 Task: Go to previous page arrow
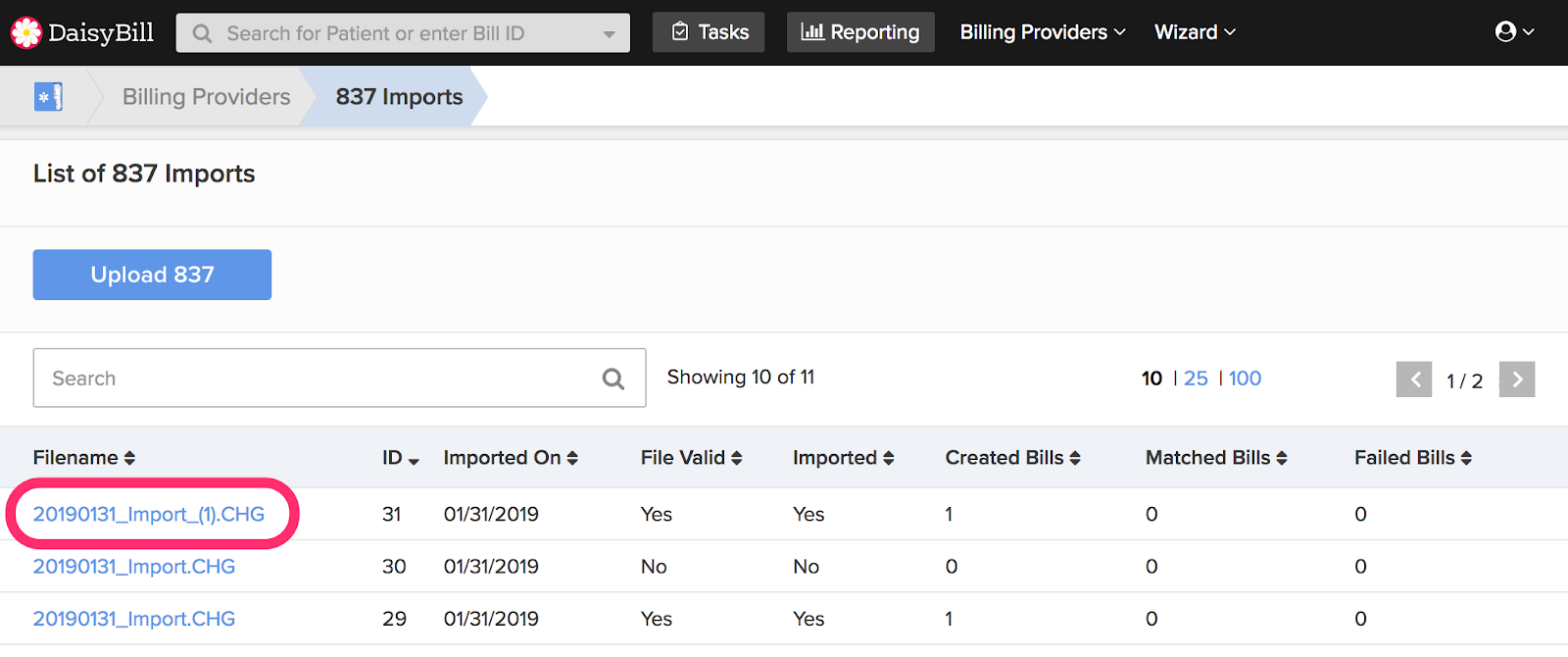tap(1414, 379)
